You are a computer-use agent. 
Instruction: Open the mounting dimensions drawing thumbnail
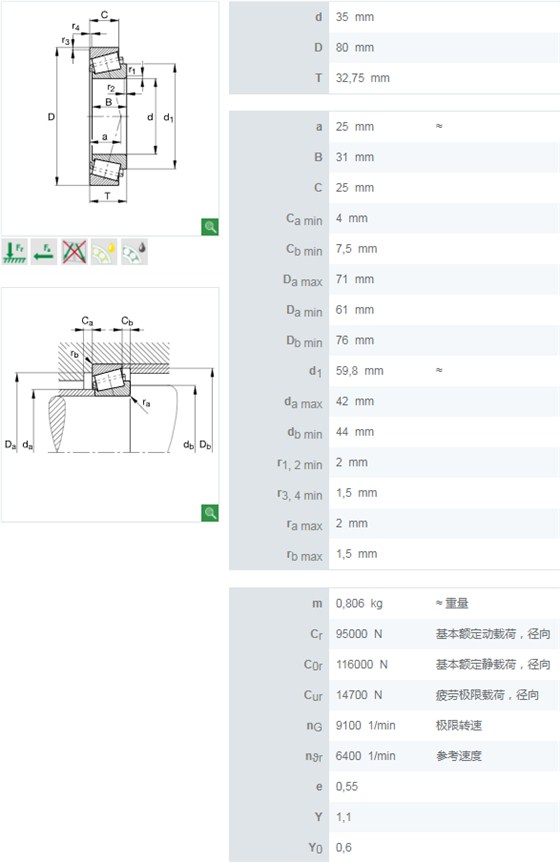pyautogui.click(x=110, y=405)
